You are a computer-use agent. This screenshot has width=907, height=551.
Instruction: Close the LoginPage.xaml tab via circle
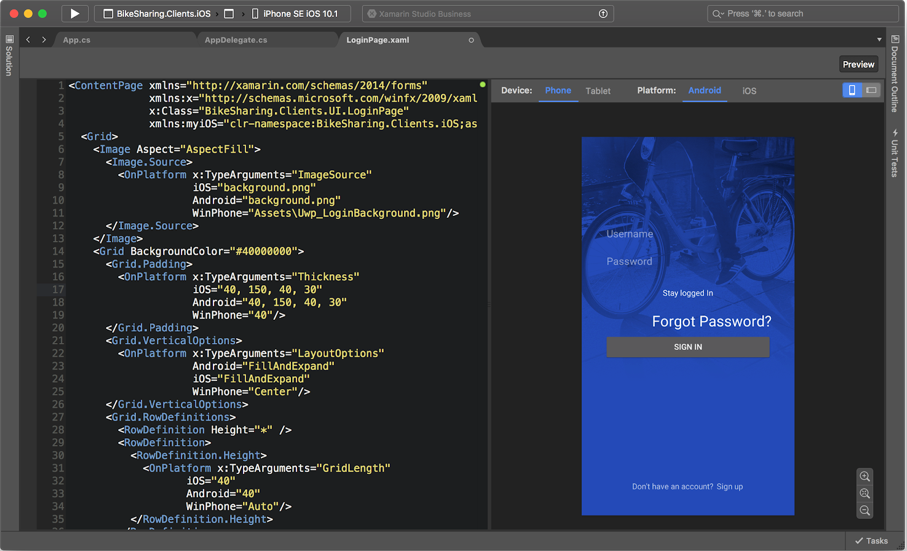[471, 40]
